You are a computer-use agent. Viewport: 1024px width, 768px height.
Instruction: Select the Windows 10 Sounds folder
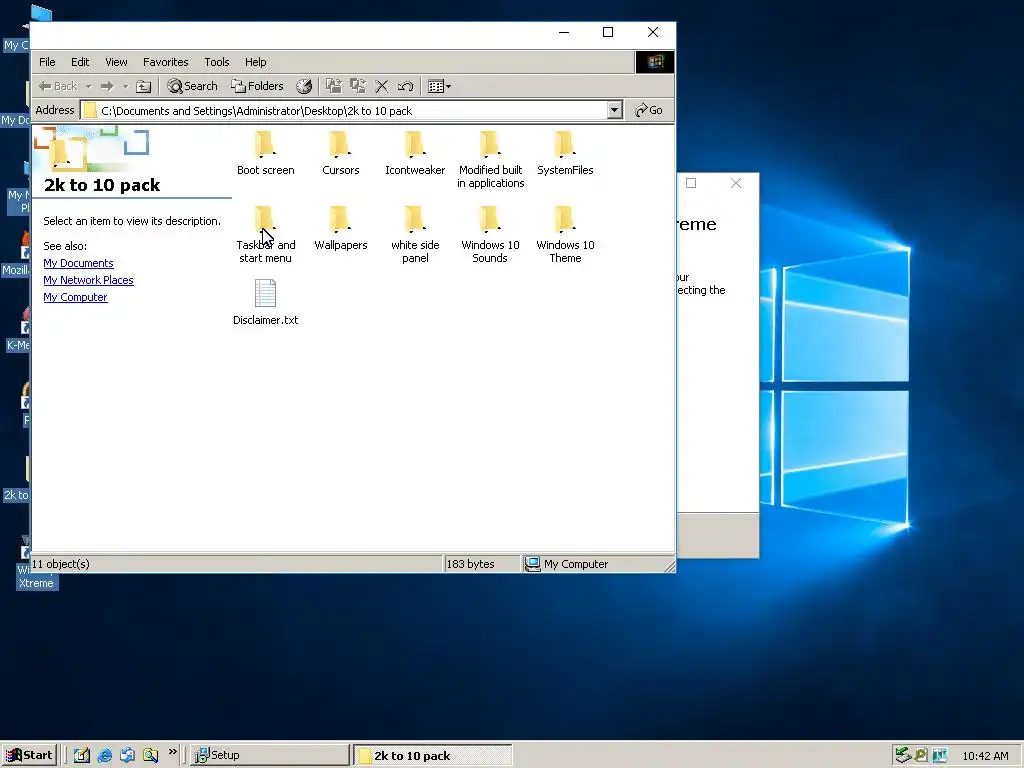point(490,235)
